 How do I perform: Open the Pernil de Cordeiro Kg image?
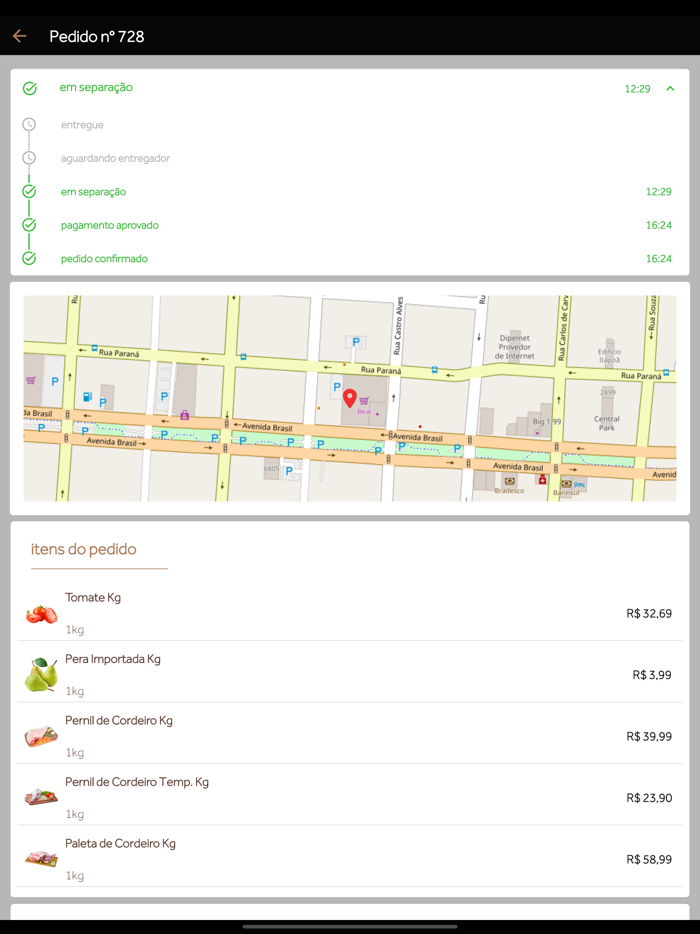pos(41,736)
